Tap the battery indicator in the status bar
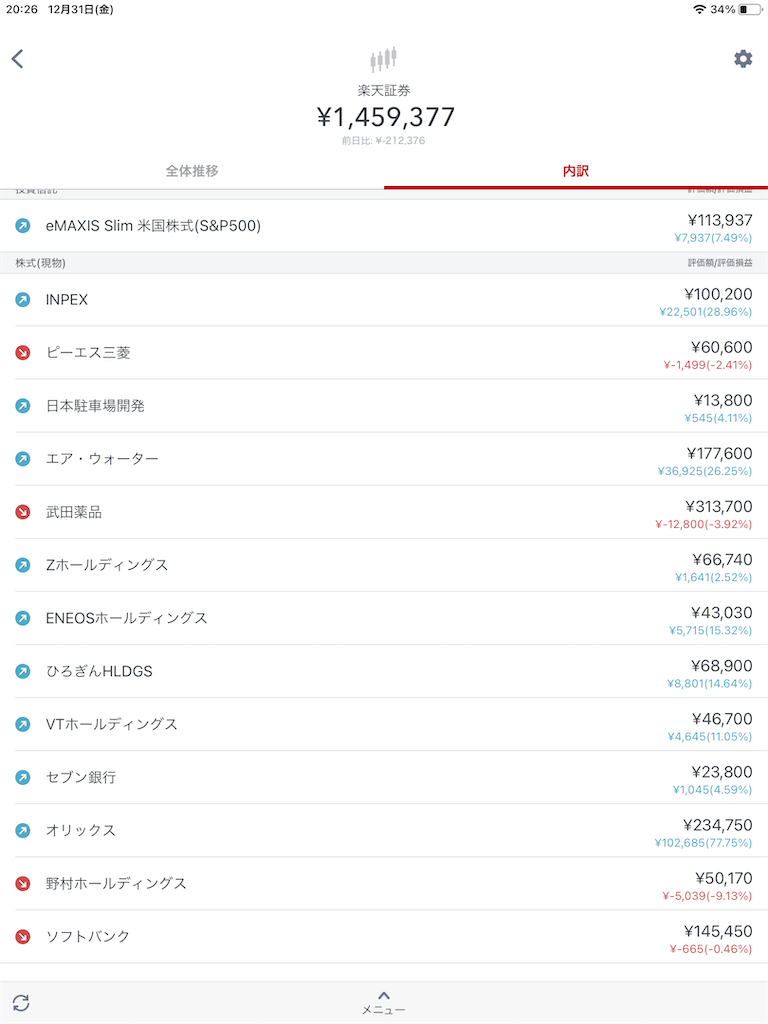Image resolution: width=768 pixels, height=1024 pixels. click(x=750, y=10)
